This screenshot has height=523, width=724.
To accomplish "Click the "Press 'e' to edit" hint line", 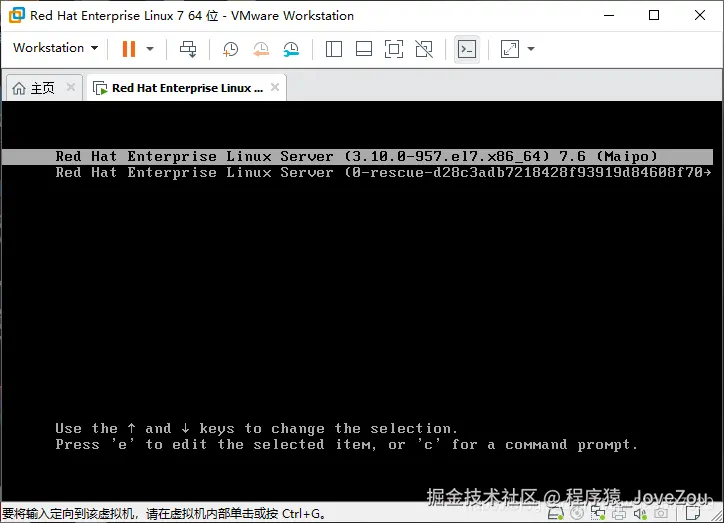I will coord(346,445).
